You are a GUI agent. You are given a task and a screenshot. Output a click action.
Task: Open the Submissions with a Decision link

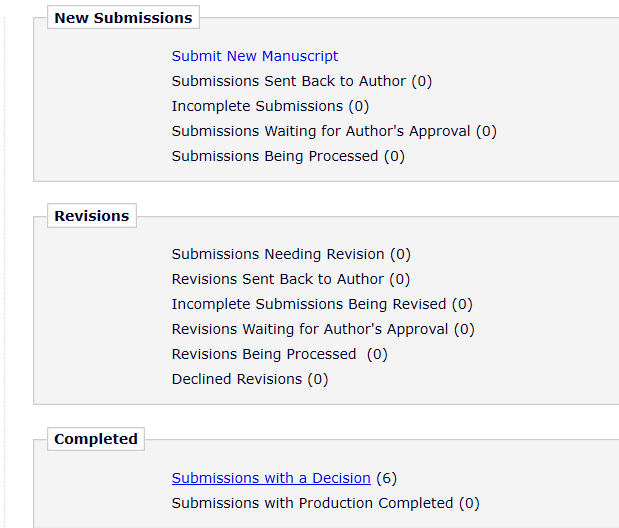pyautogui.click(x=271, y=478)
